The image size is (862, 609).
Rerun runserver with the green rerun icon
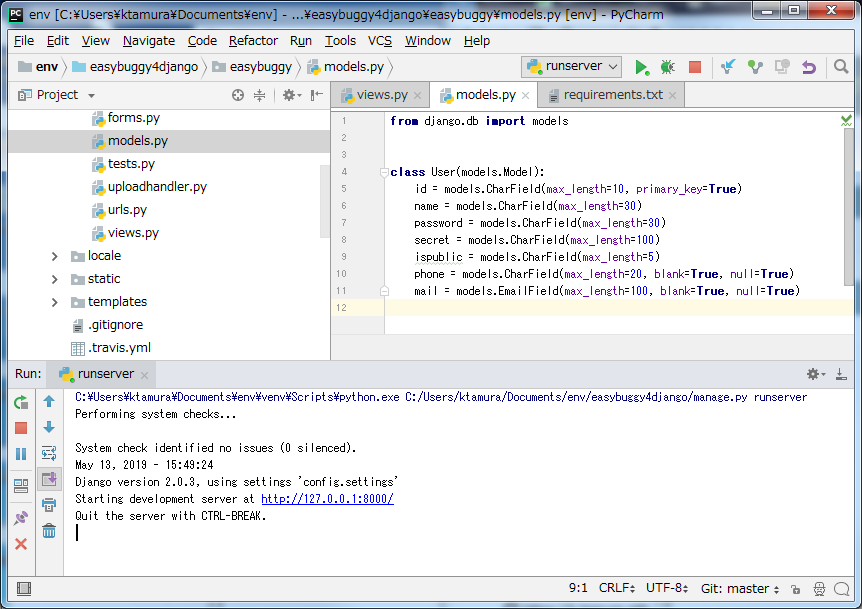coord(21,402)
